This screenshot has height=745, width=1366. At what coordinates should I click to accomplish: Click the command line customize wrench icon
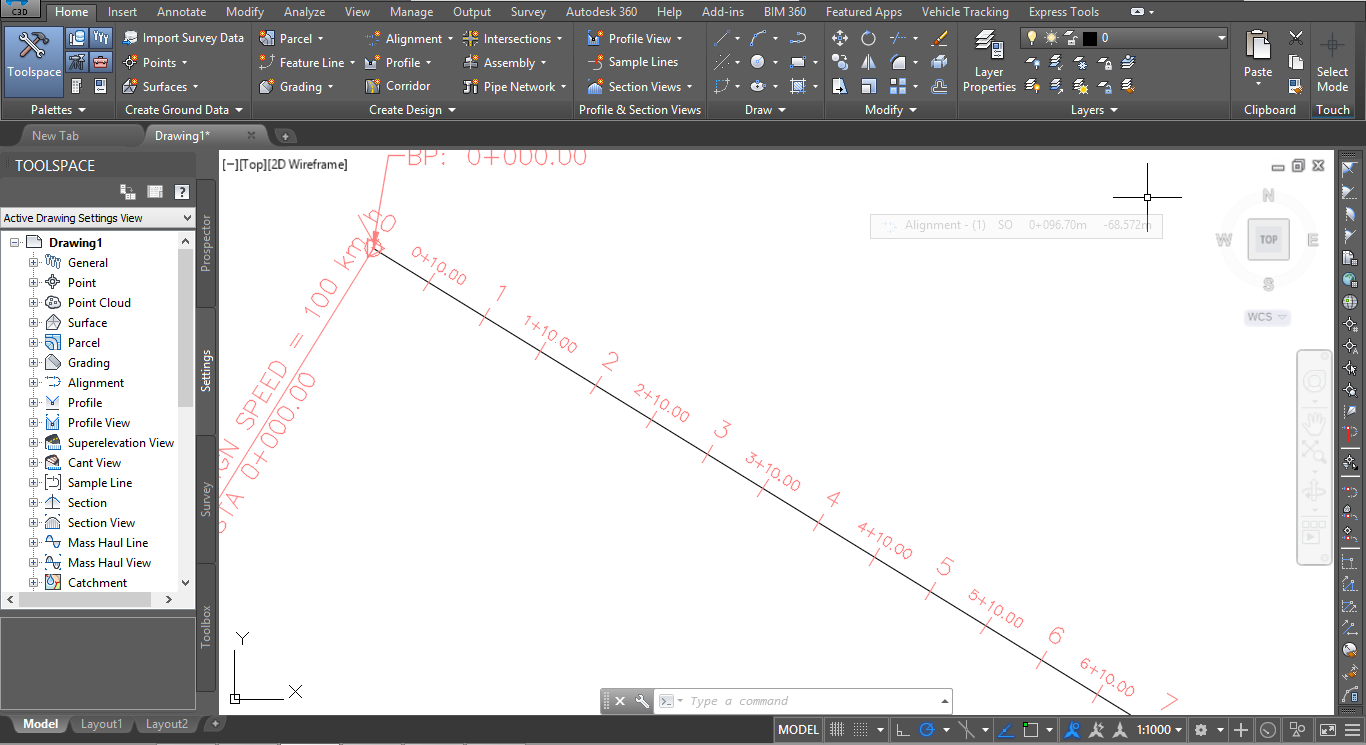click(642, 701)
